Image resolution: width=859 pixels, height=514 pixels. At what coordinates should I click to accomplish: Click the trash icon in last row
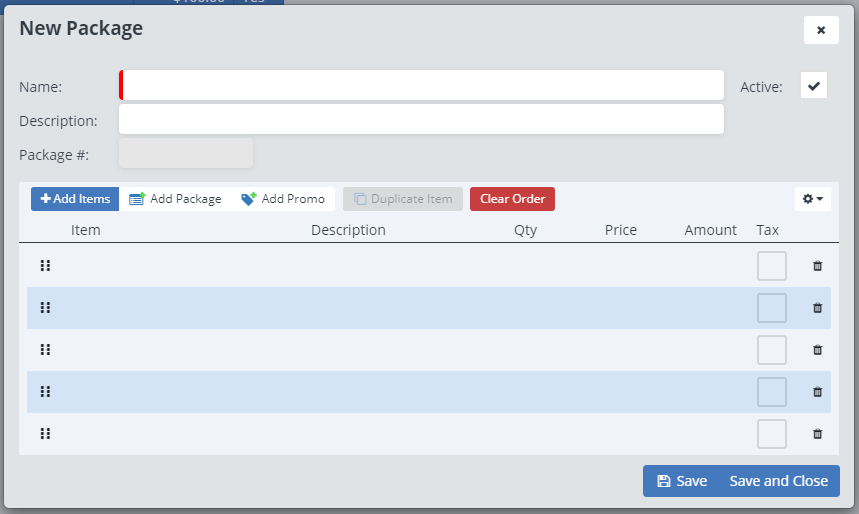[x=817, y=434]
